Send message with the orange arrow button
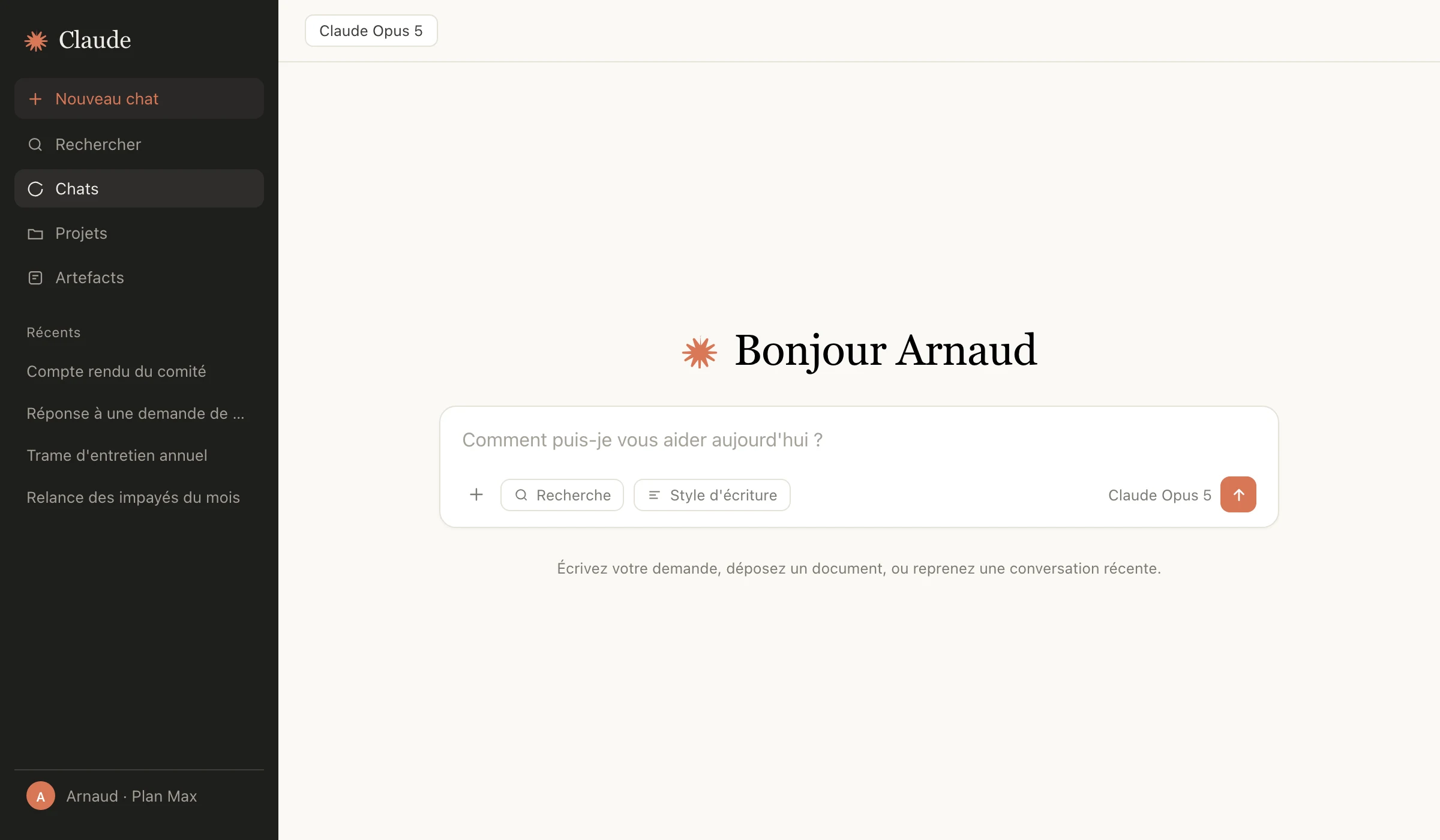The width and height of the screenshot is (1440, 840). 1238,494
